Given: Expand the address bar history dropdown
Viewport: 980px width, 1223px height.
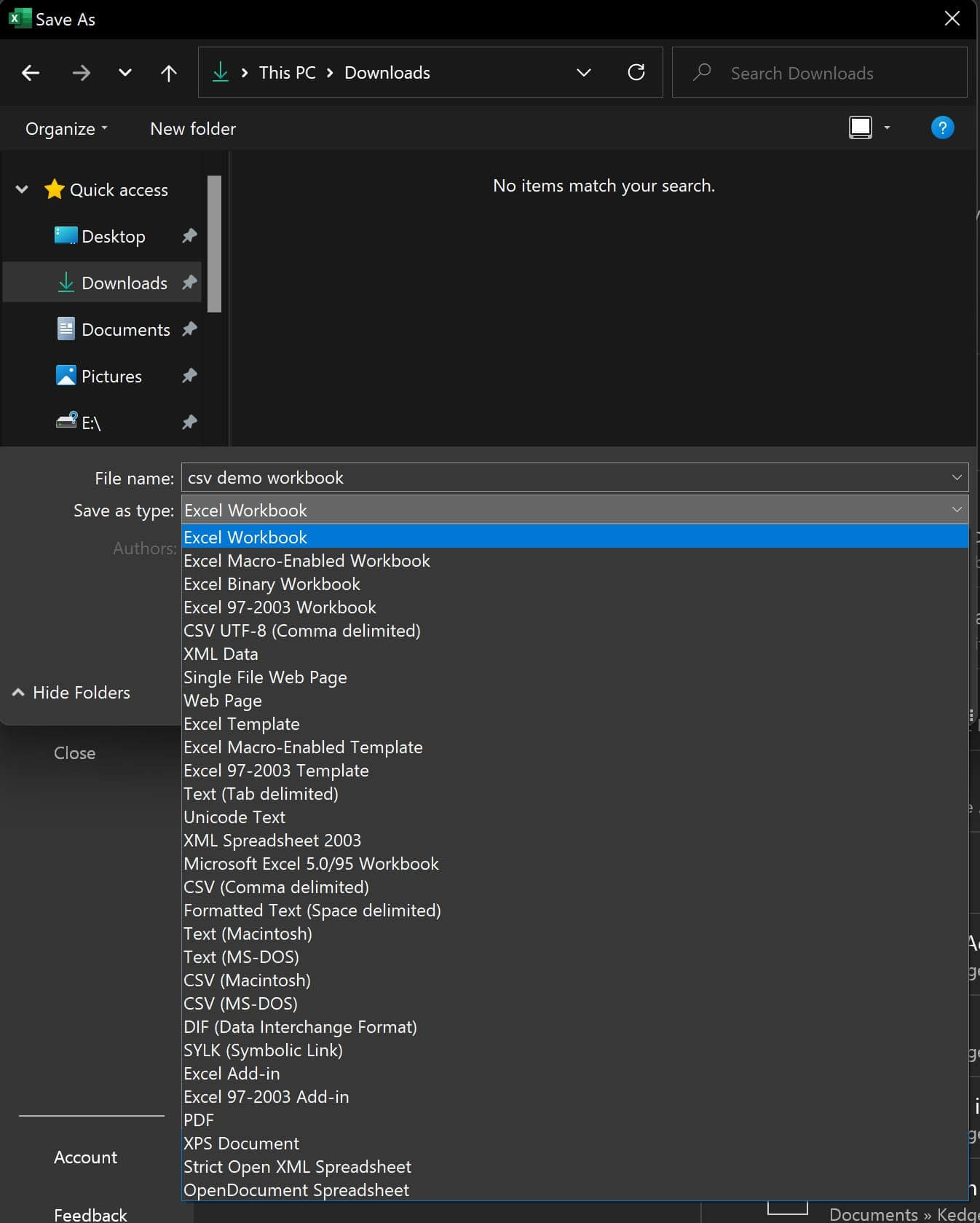Looking at the screenshot, I should 583,73.
